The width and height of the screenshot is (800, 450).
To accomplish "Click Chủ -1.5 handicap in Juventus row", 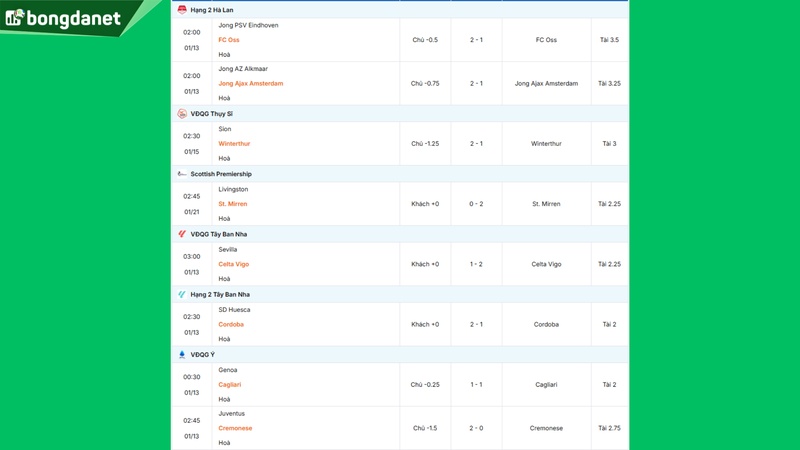I will point(425,428).
